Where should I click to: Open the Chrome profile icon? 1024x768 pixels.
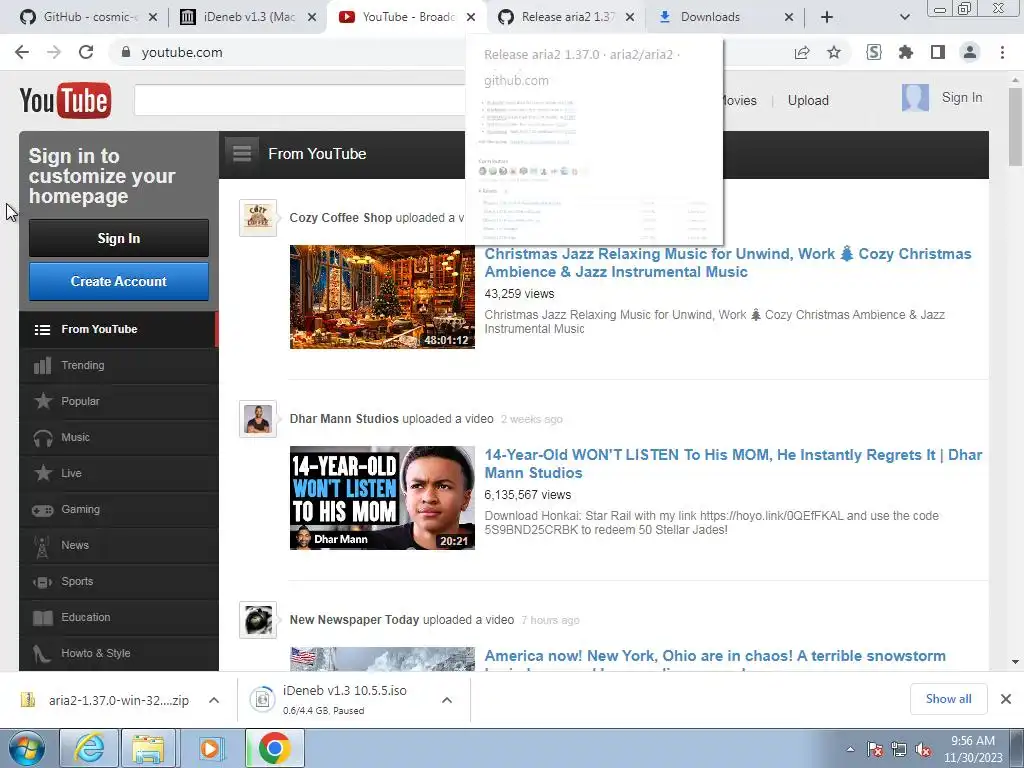[970, 52]
